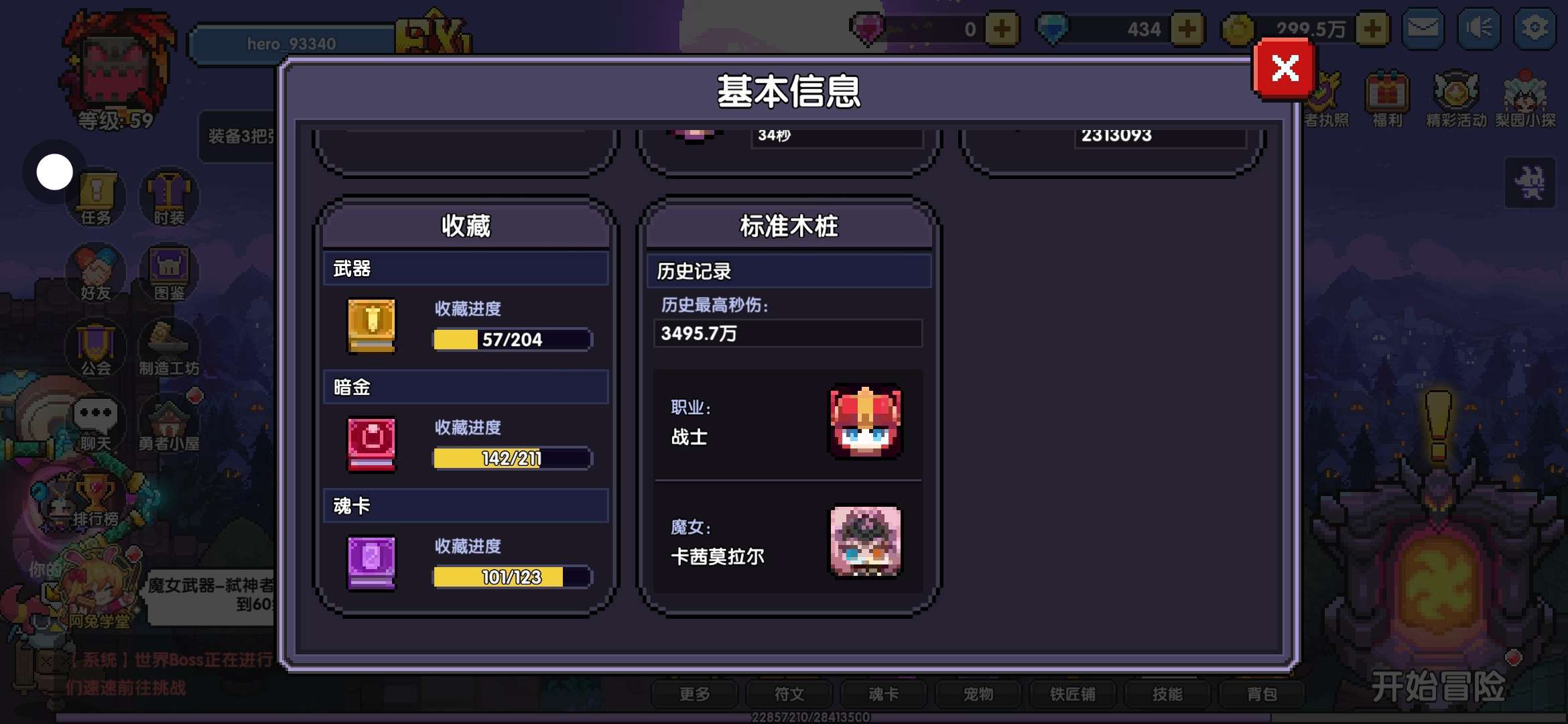Image resolution: width=1568 pixels, height=724 pixels.
Task: Add pink gems with plus button
Action: click(1002, 29)
